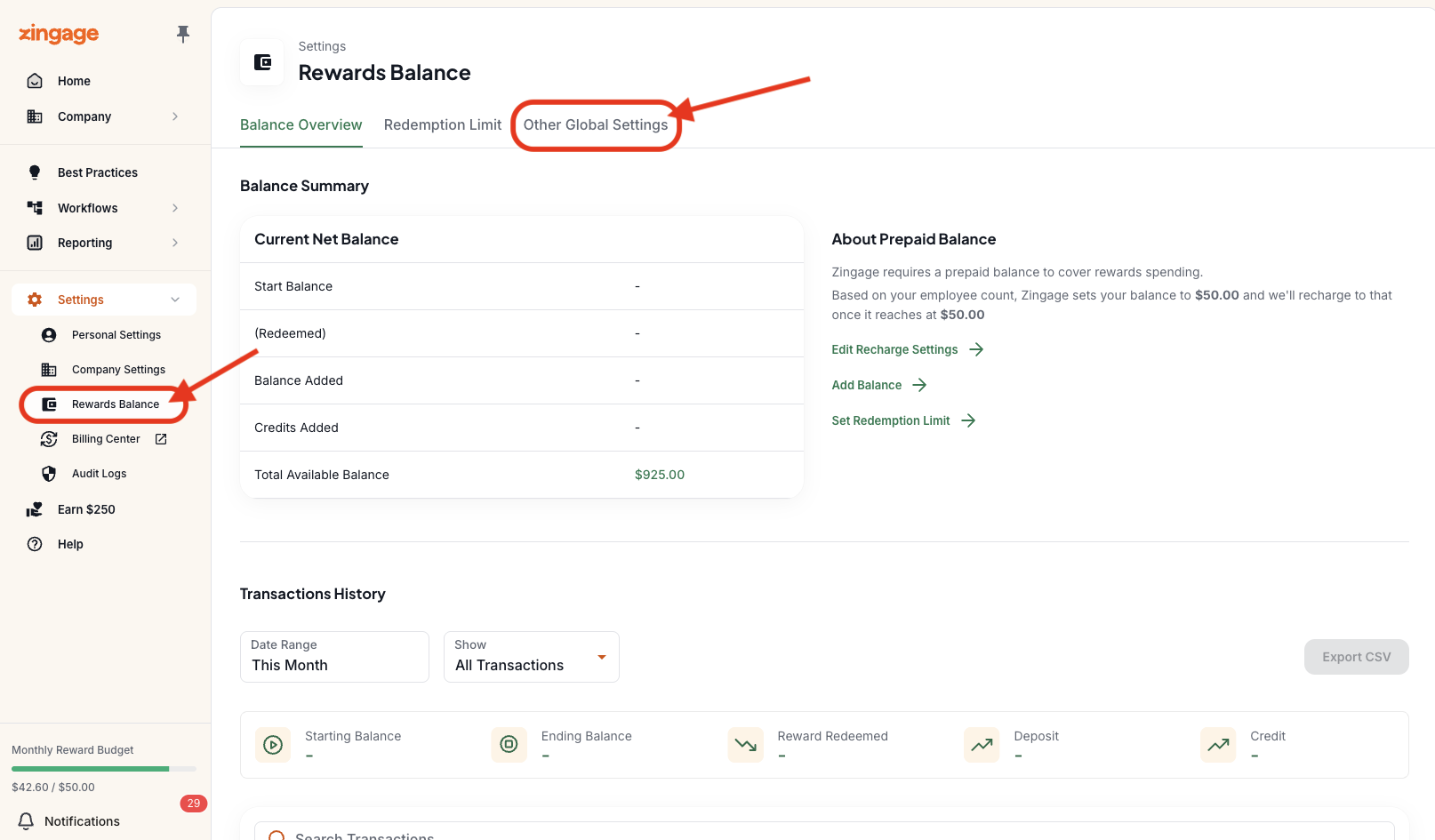The width and height of the screenshot is (1435, 840).
Task: Click the Add Balance link
Action: tap(867, 385)
